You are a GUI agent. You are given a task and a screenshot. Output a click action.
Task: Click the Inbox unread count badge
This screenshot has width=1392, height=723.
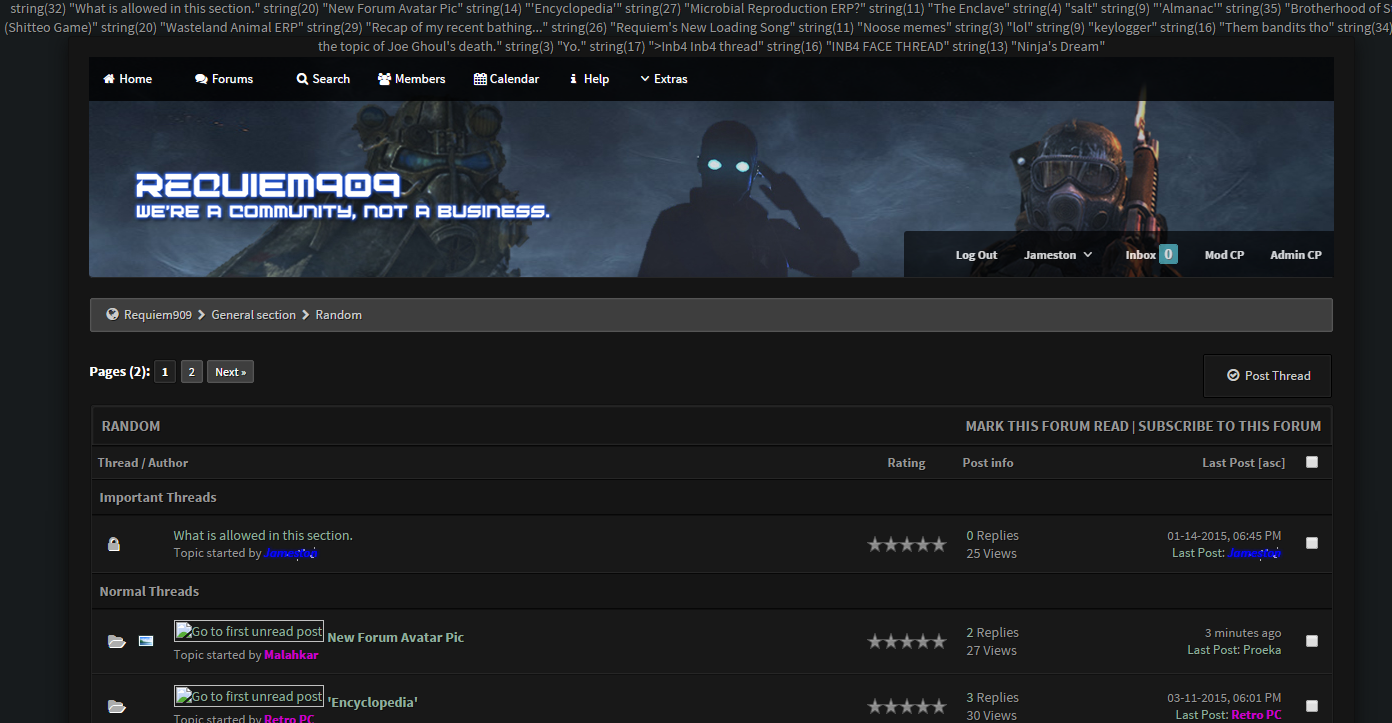(1168, 254)
